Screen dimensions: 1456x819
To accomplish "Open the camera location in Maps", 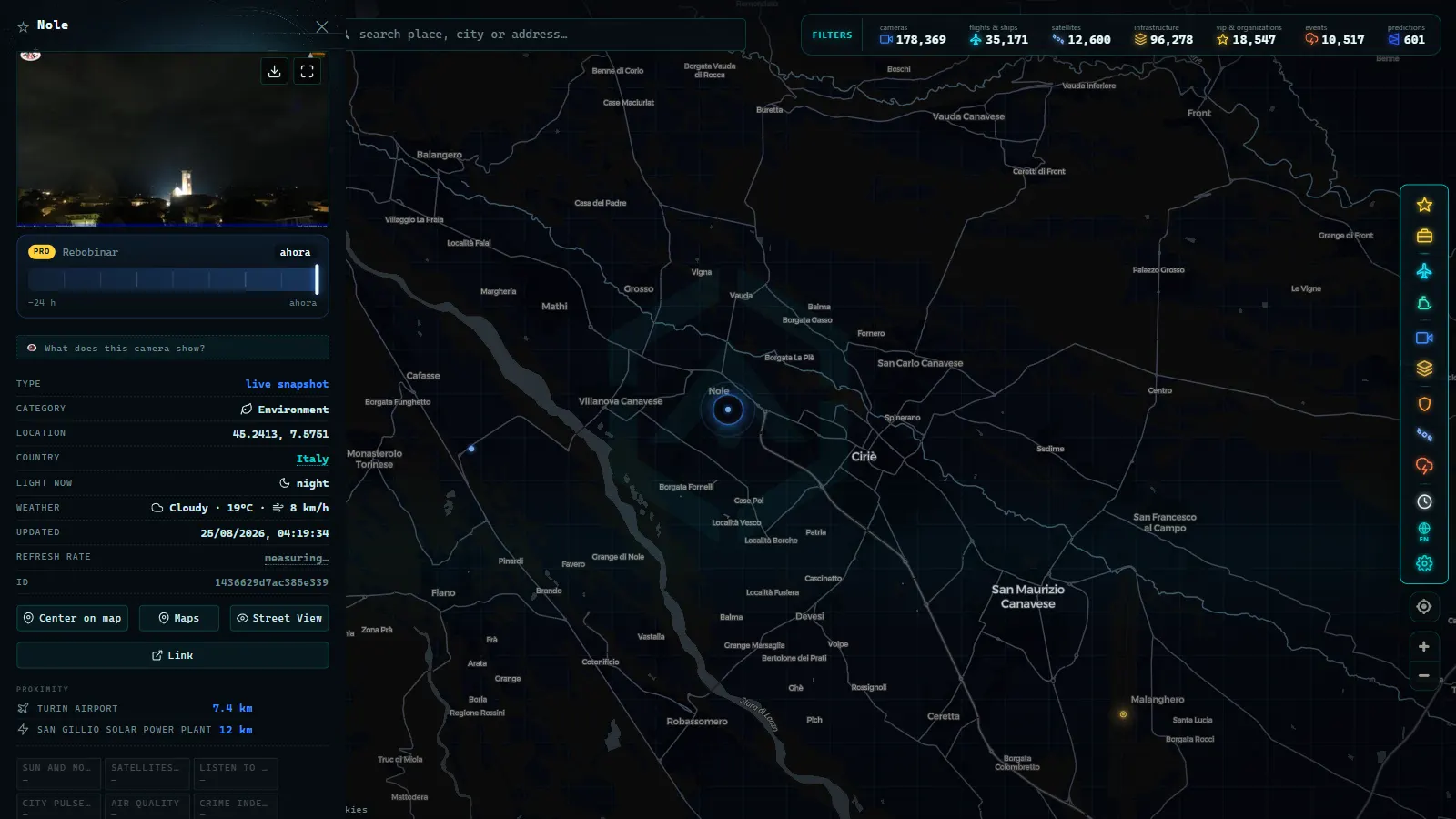I will click(x=178, y=618).
